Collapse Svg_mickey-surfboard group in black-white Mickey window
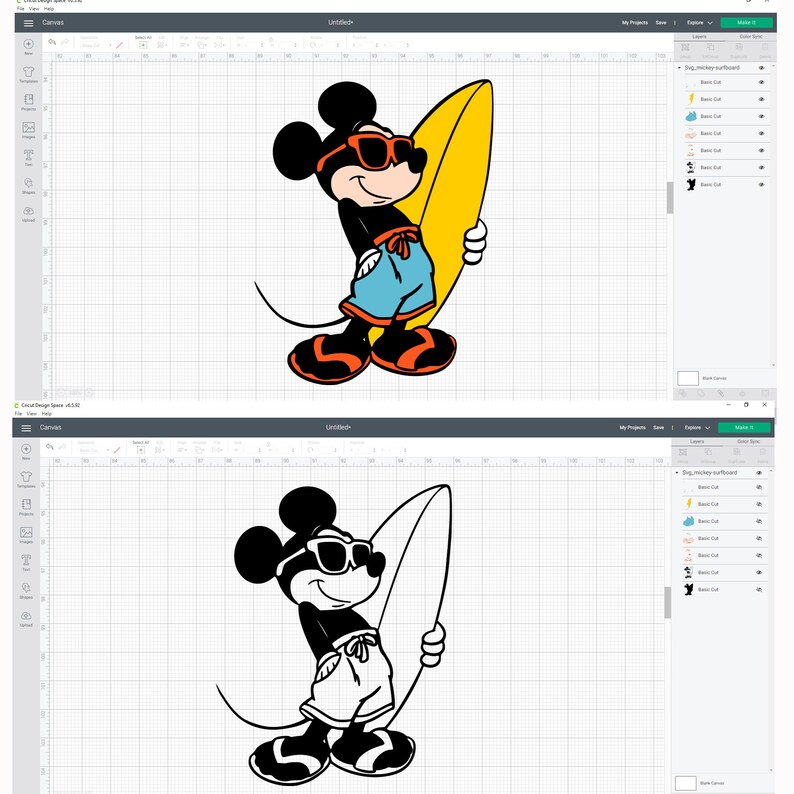The width and height of the screenshot is (794, 794). click(x=677, y=472)
